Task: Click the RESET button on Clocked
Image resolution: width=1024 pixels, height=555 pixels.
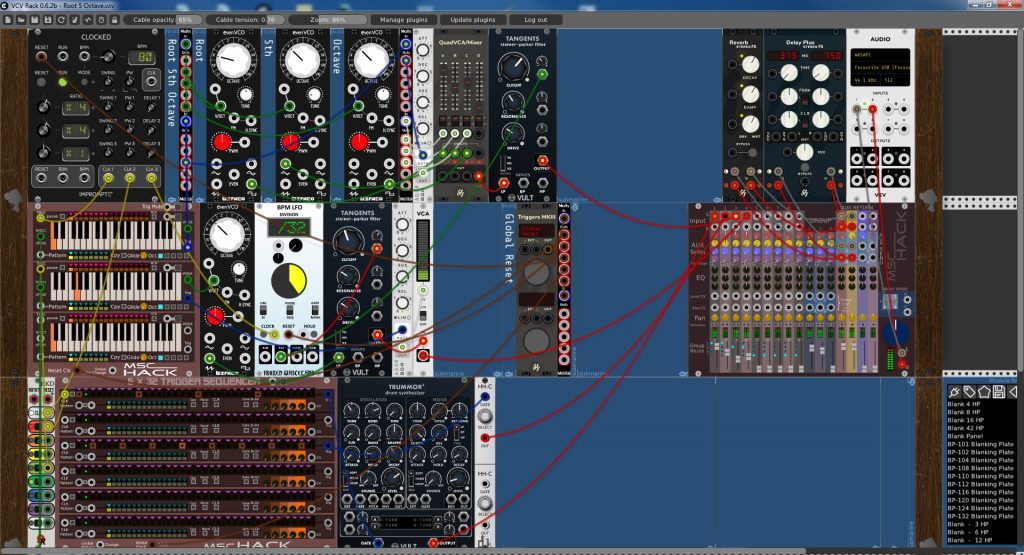Action: [x=41, y=82]
